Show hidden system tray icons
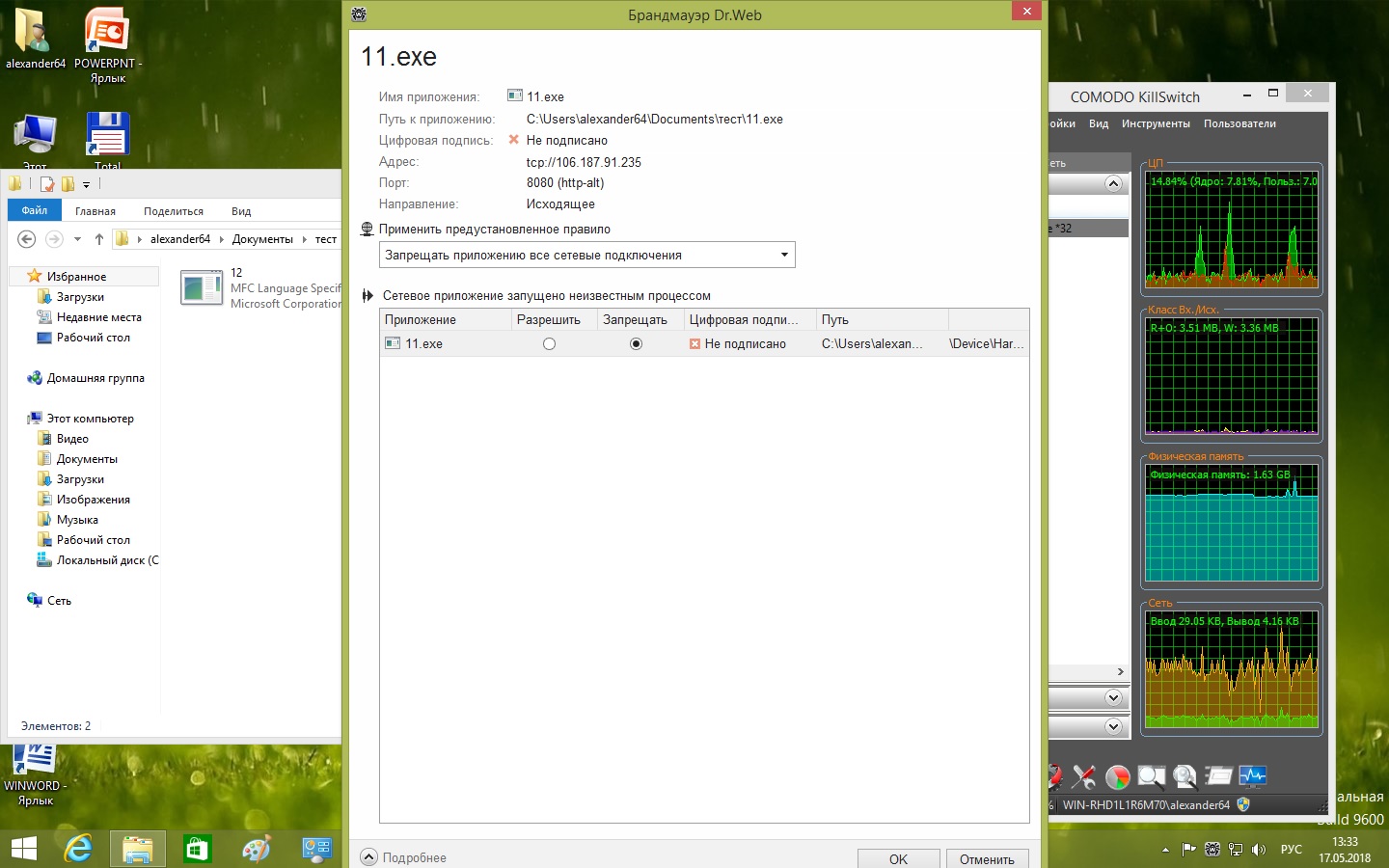This screenshot has width=1389, height=868. click(x=1165, y=850)
